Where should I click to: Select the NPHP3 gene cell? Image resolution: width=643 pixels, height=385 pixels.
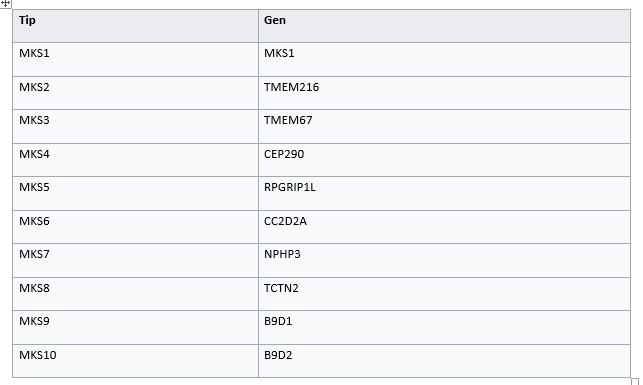(x=444, y=261)
